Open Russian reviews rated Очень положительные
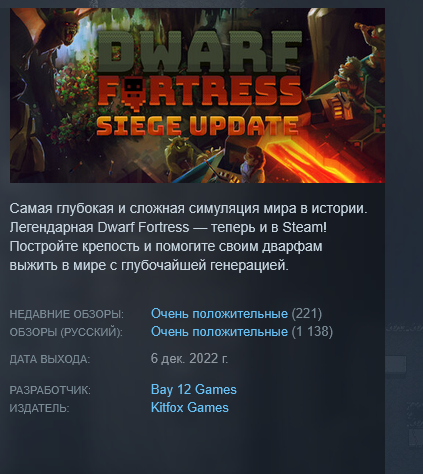Image resolution: width=423 pixels, height=474 pixels. click(219, 332)
